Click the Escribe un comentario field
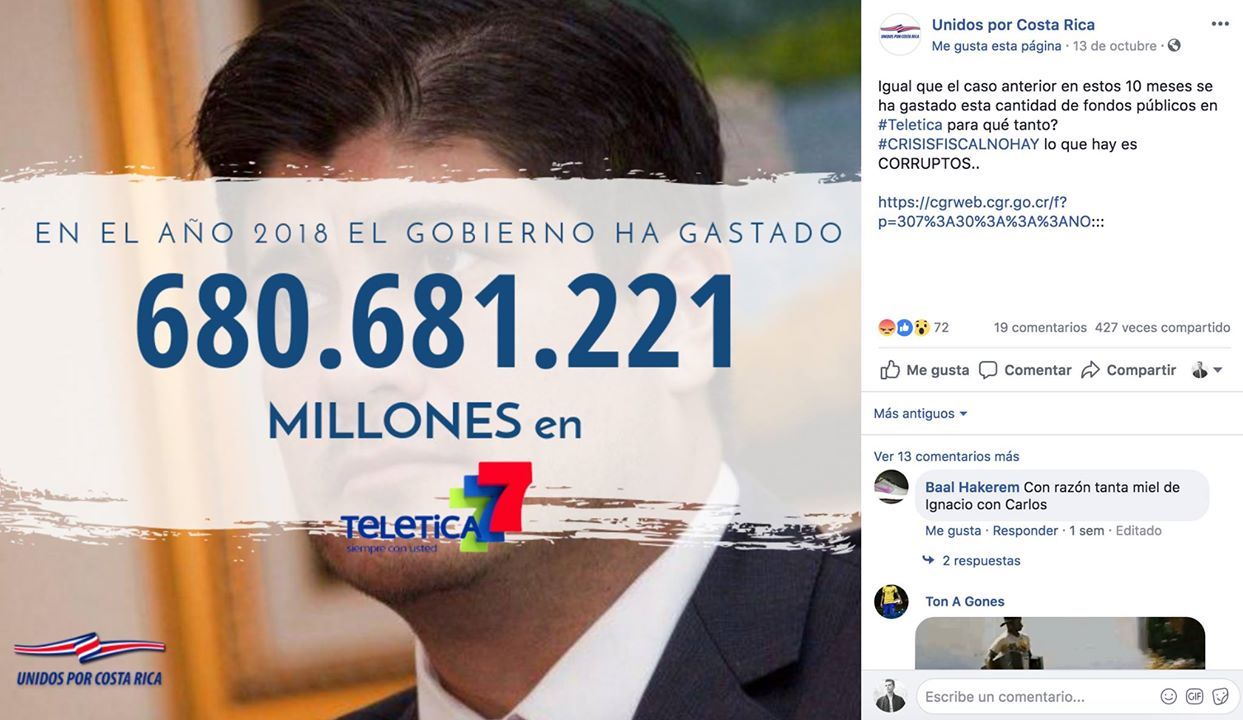 pyautogui.click(x=1036, y=696)
